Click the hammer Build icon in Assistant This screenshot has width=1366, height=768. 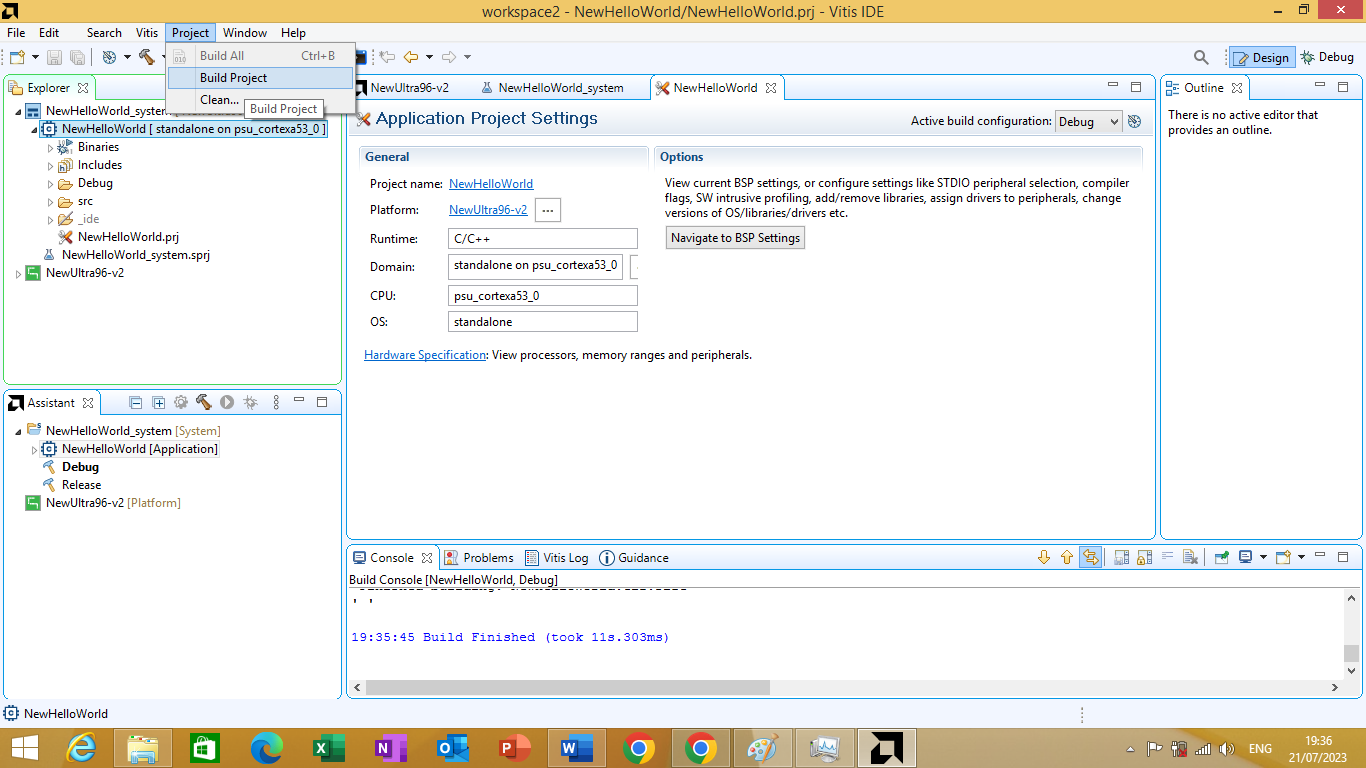pyautogui.click(x=204, y=402)
